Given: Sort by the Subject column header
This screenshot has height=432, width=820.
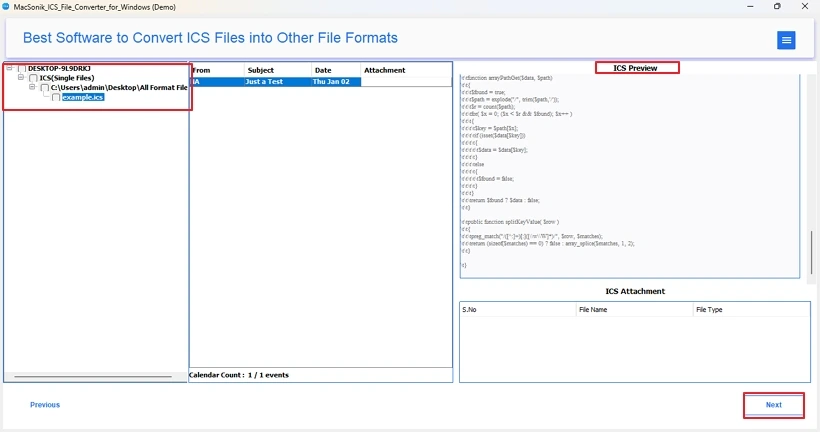Looking at the screenshot, I should [278, 70].
